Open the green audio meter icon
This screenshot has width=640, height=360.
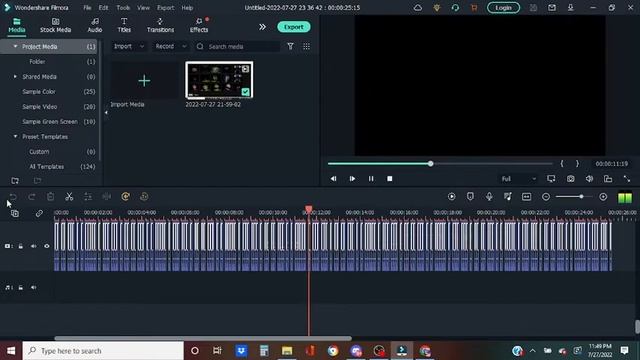point(625,198)
